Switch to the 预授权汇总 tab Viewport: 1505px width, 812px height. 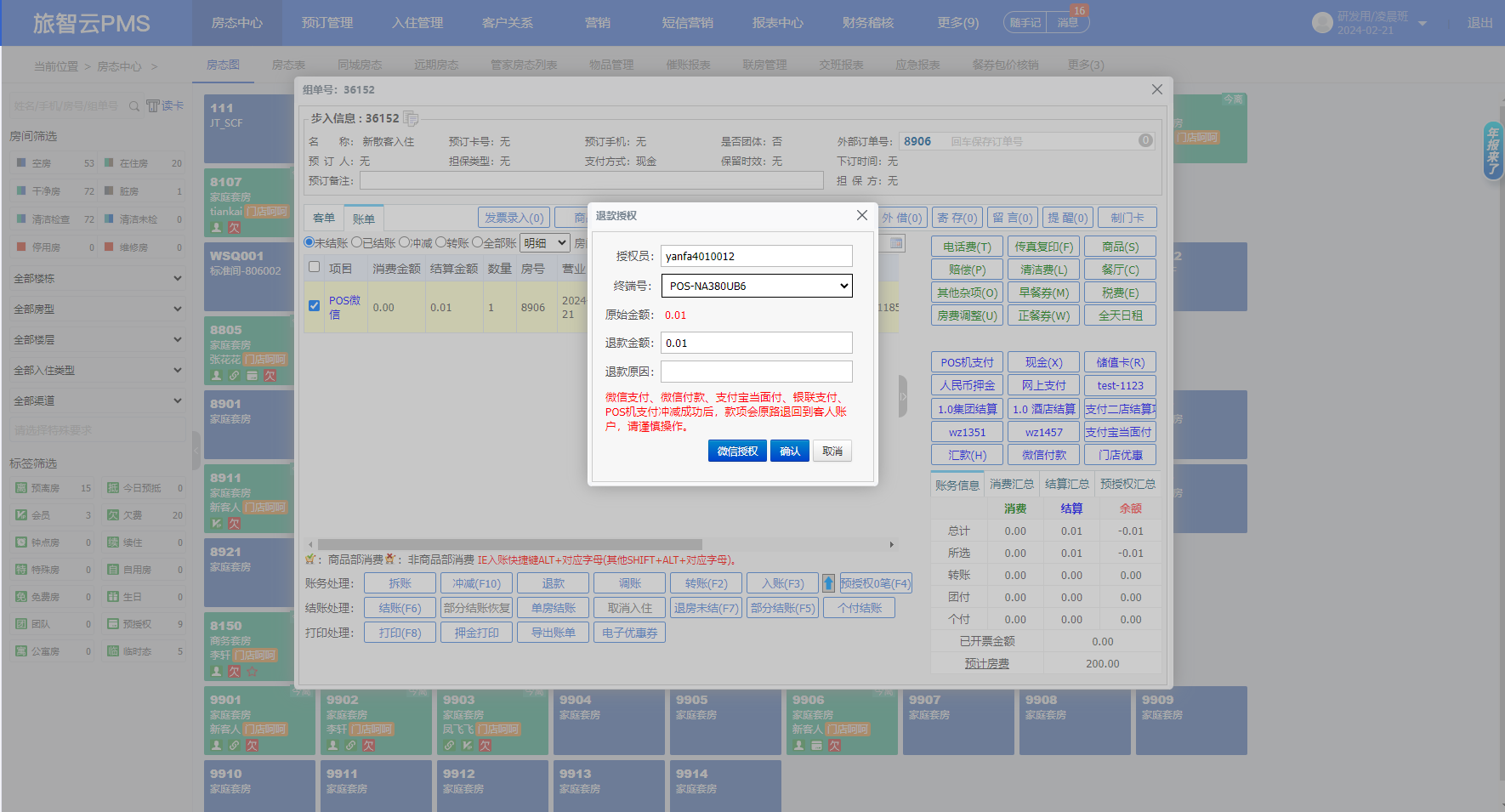[x=1128, y=484]
